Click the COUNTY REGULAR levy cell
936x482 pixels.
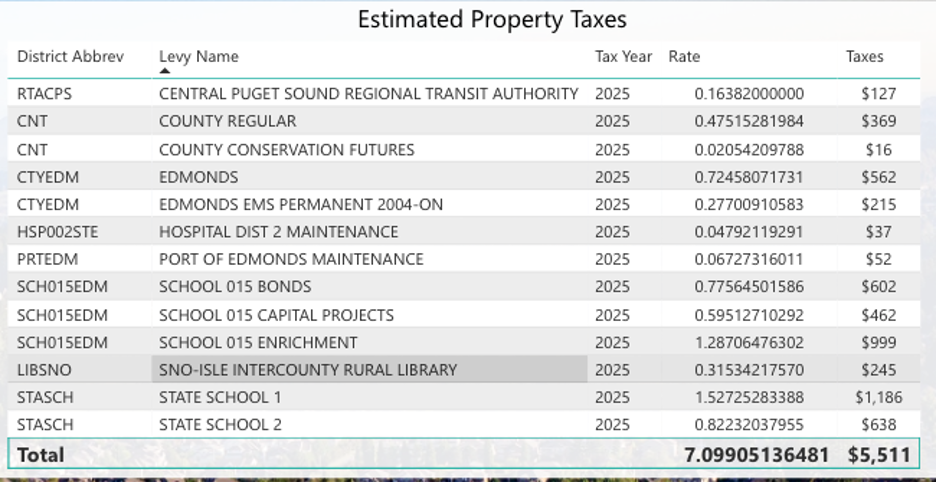[x=227, y=121]
